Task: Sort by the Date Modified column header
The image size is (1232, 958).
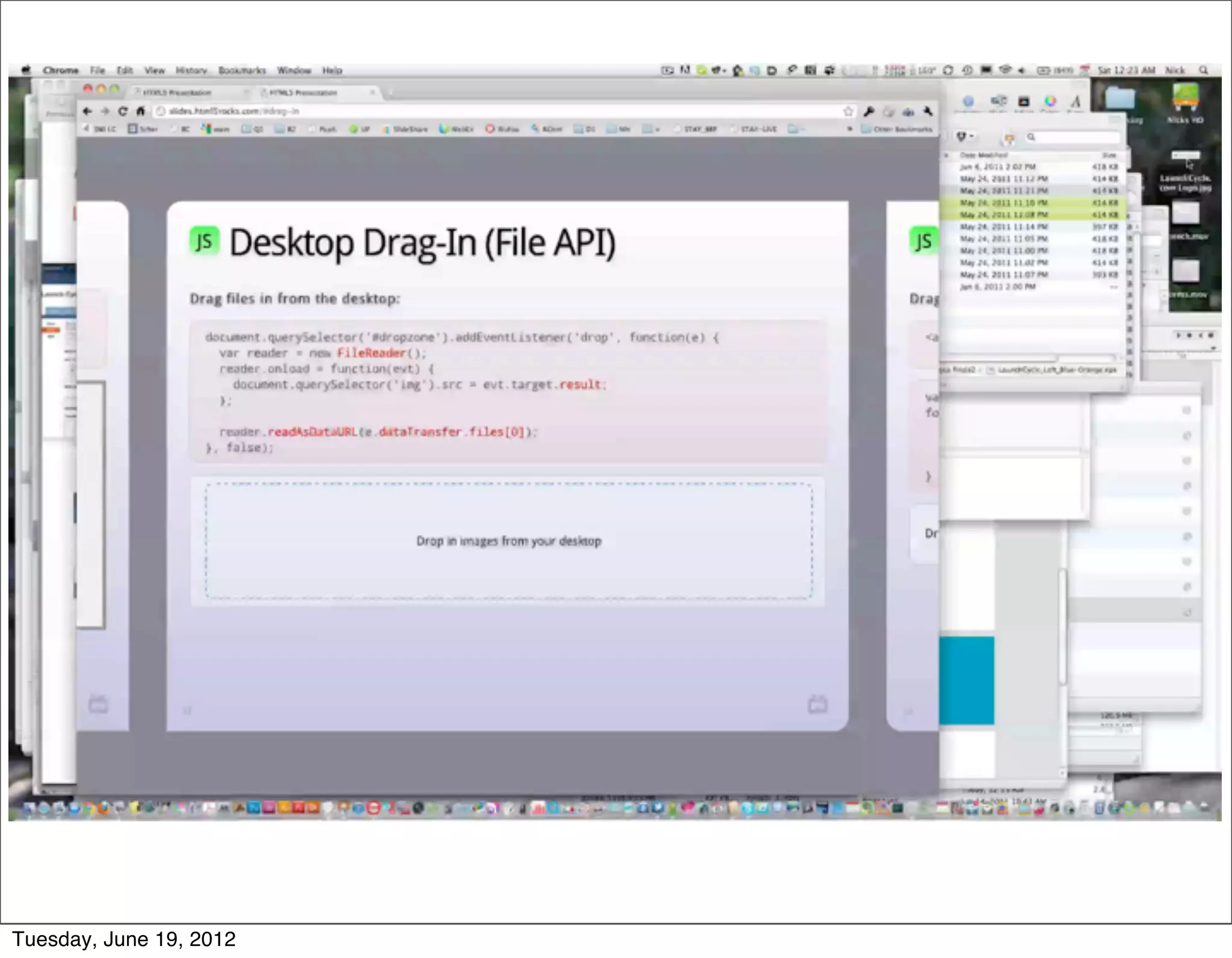Action: (x=983, y=155)
